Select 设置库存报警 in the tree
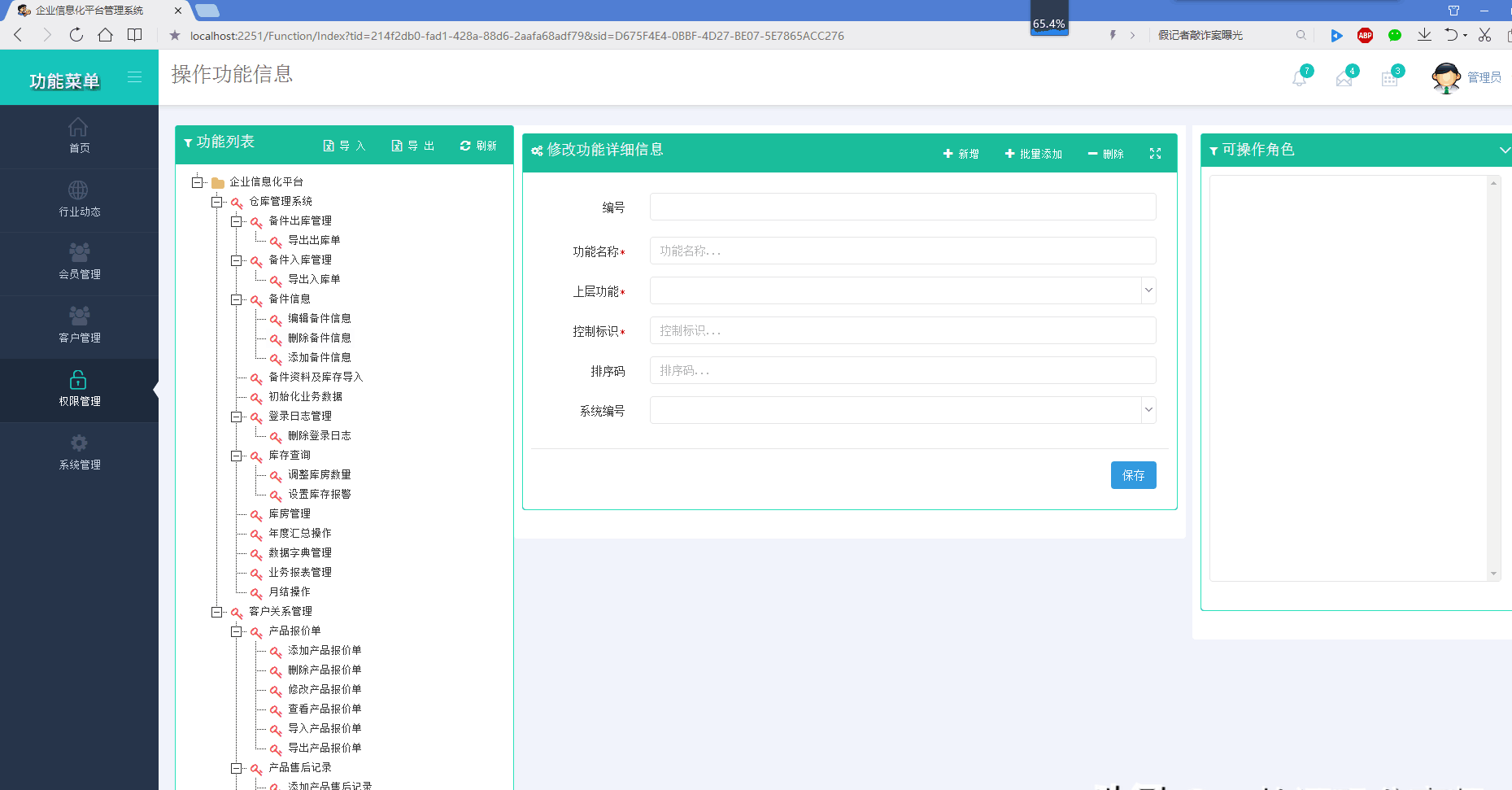Image resolution: width=1512 pixels, height=790 pixels. (320, 494)
